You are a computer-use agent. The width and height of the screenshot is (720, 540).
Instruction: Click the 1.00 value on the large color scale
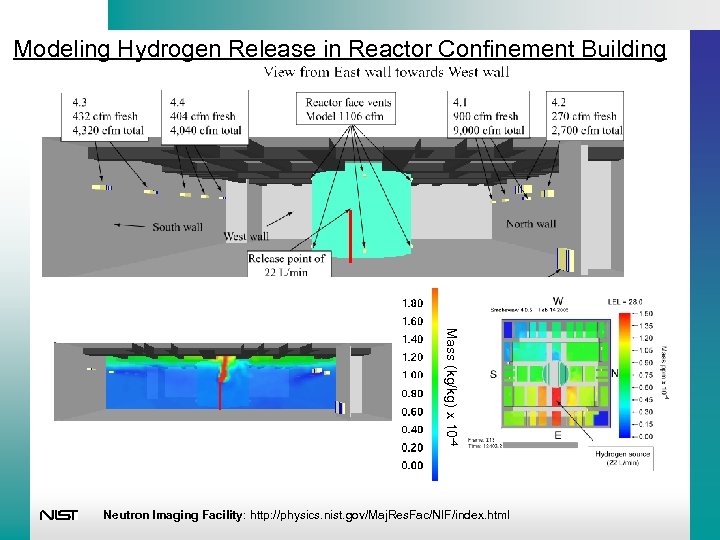pos(412,375)
